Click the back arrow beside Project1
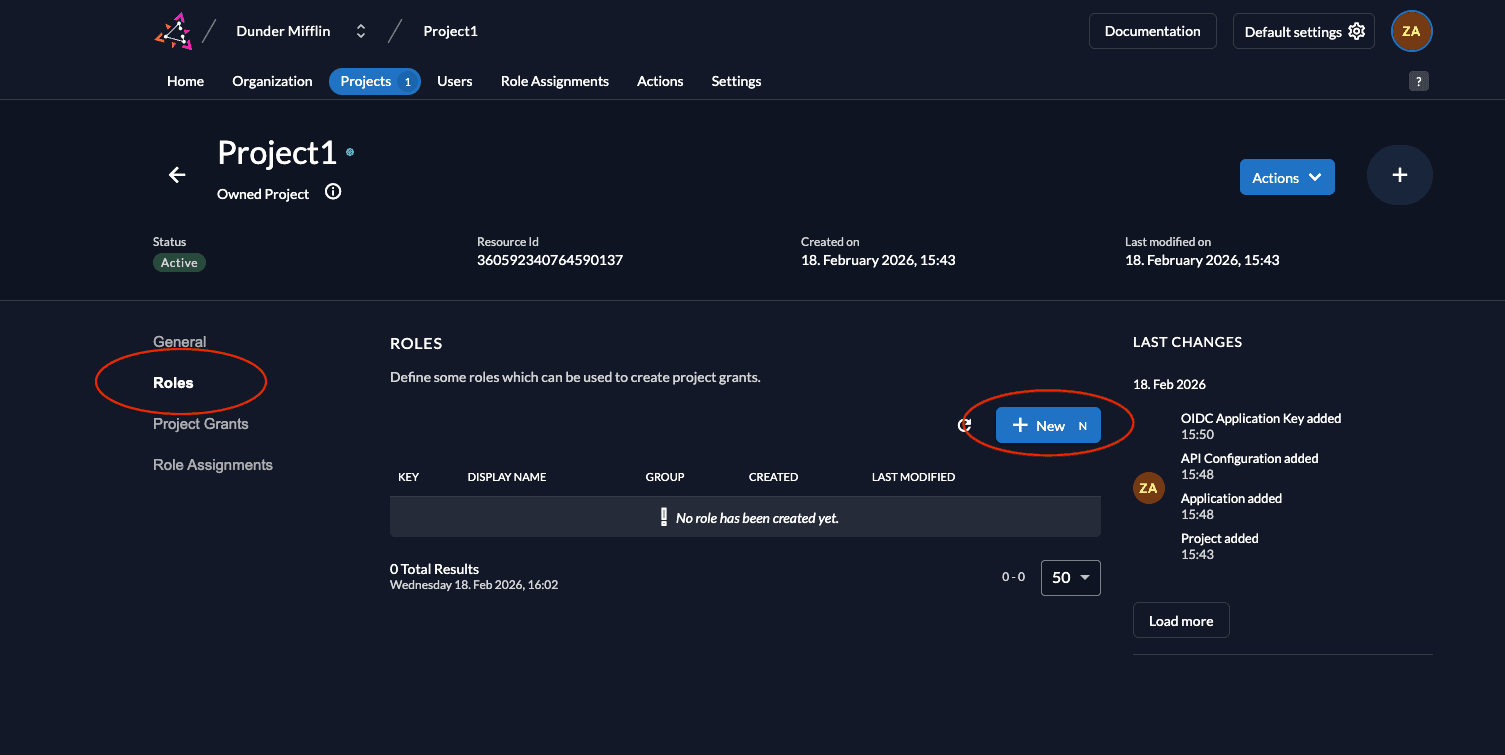The height and width of the screenshot is (755, 1505). (177, 175)
